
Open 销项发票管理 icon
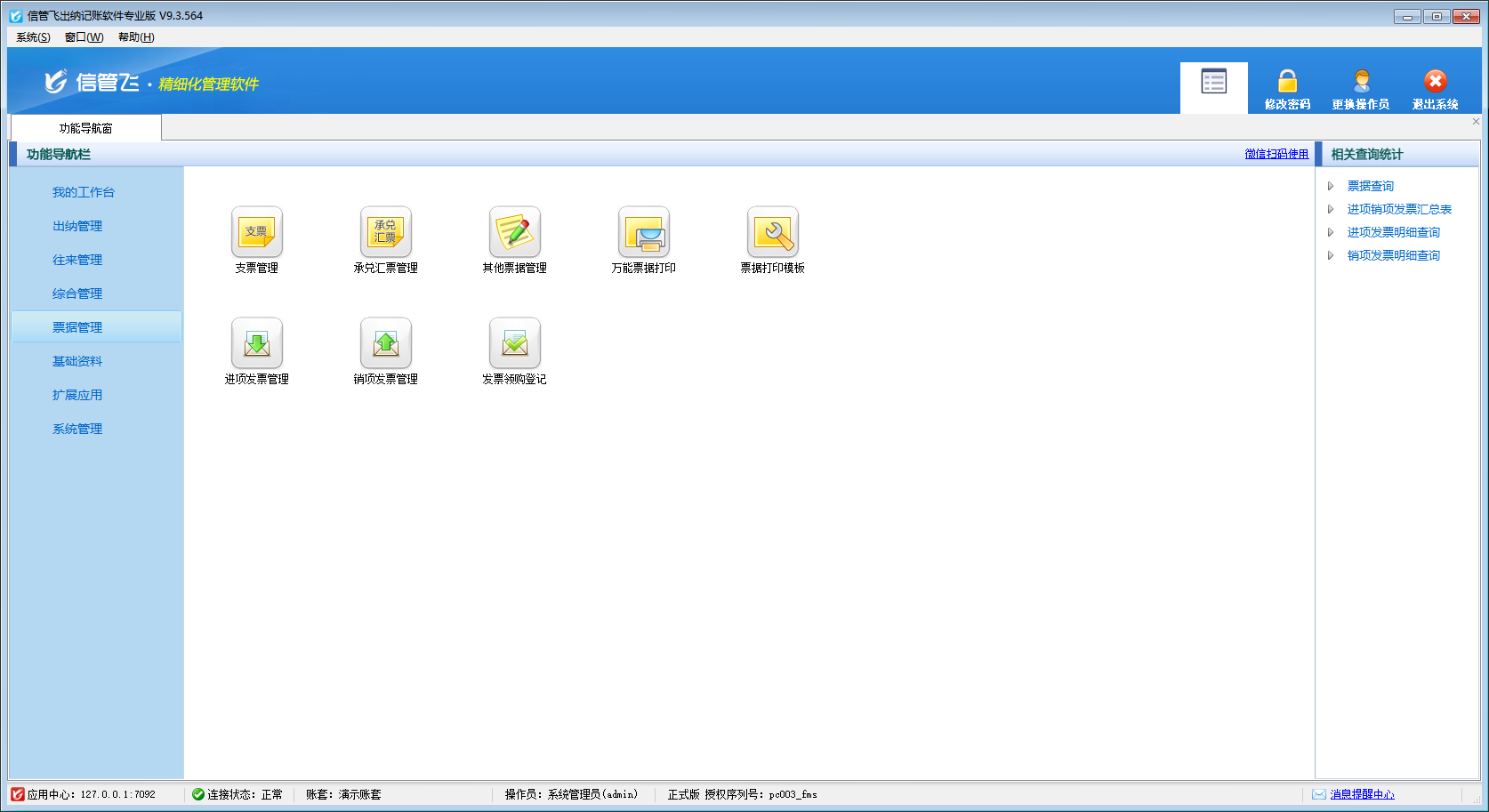tap(385, 343)
